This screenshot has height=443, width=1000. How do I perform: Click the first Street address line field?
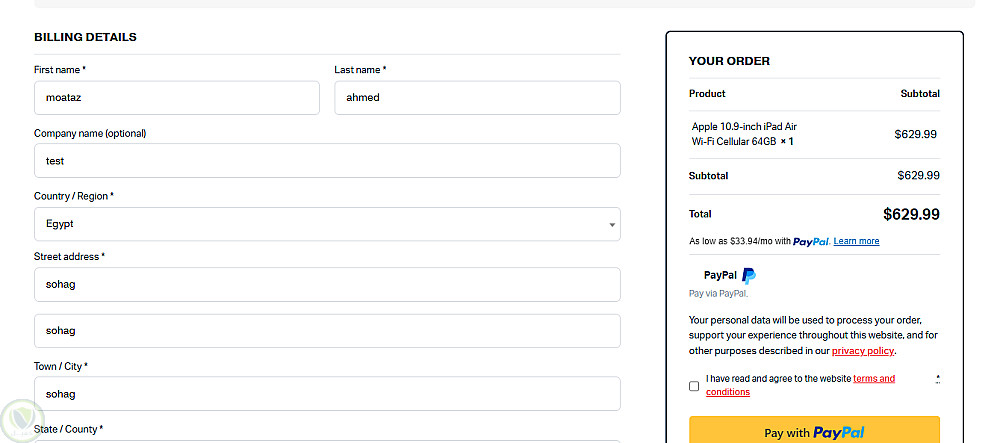(327, 284)
